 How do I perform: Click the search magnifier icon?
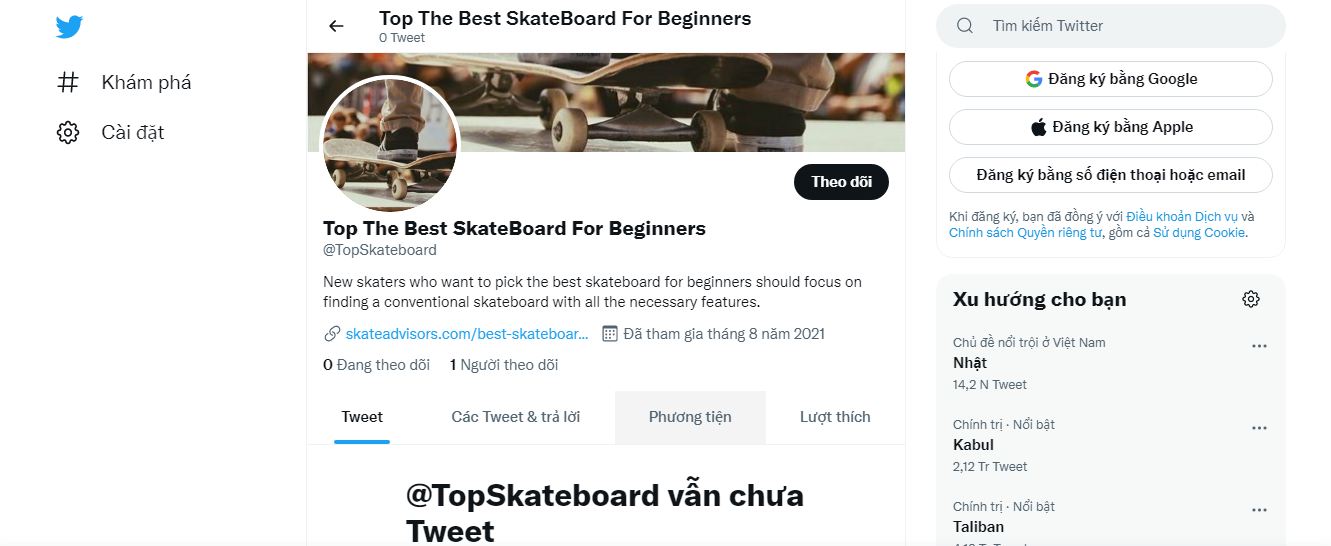(x=965, y=26)
